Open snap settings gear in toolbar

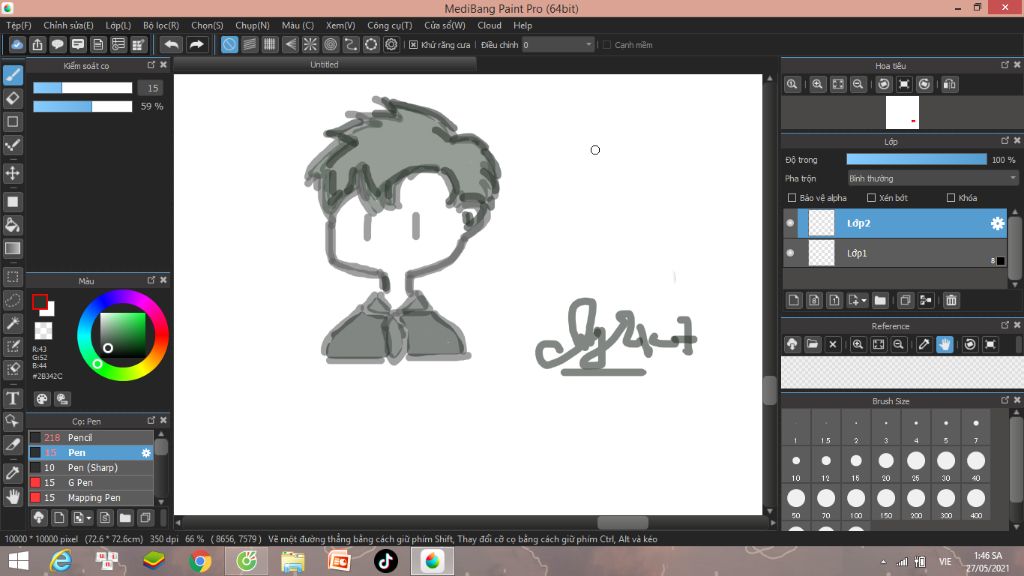[x=391, y=44]
